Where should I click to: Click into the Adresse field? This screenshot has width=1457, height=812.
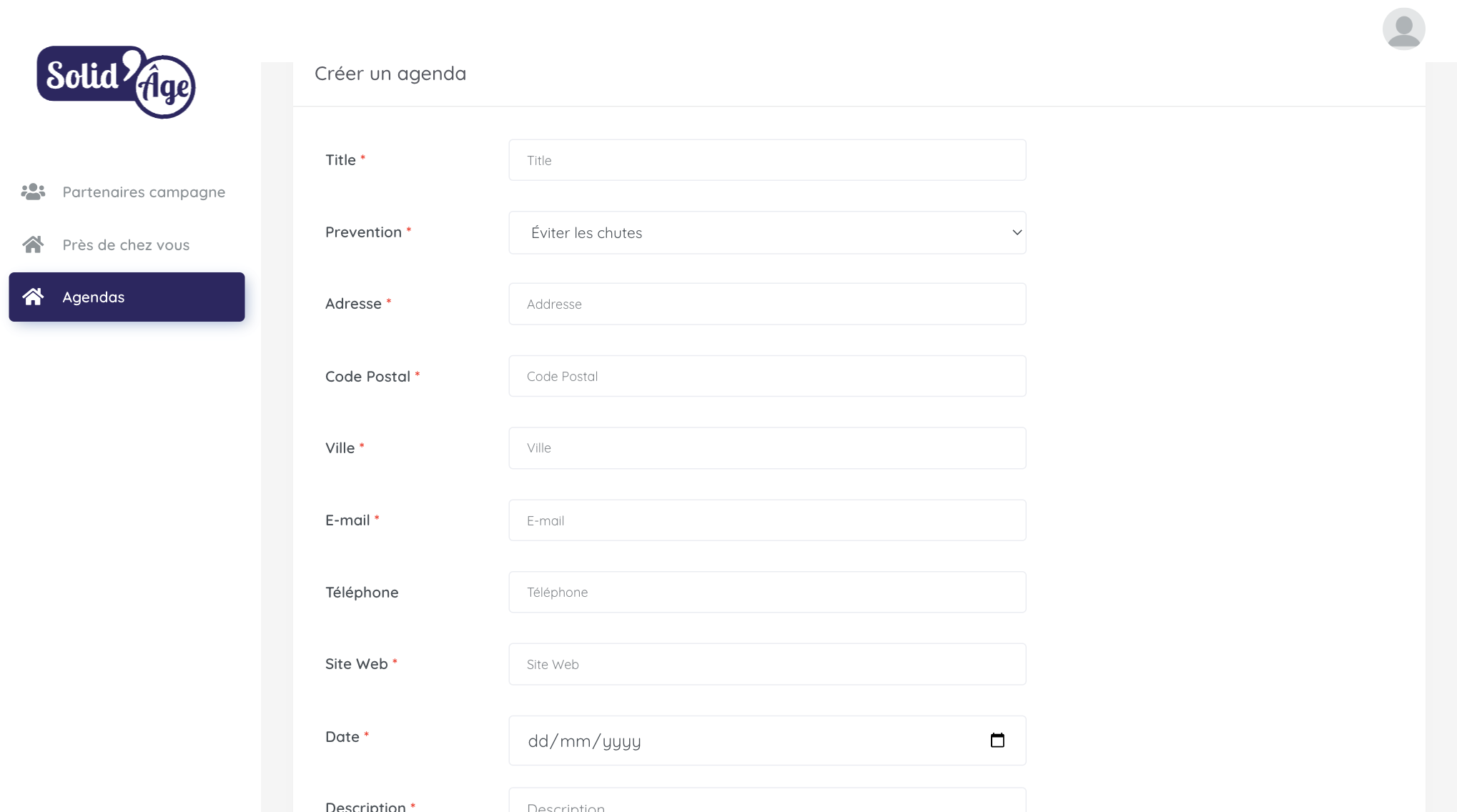coord(766,304)
